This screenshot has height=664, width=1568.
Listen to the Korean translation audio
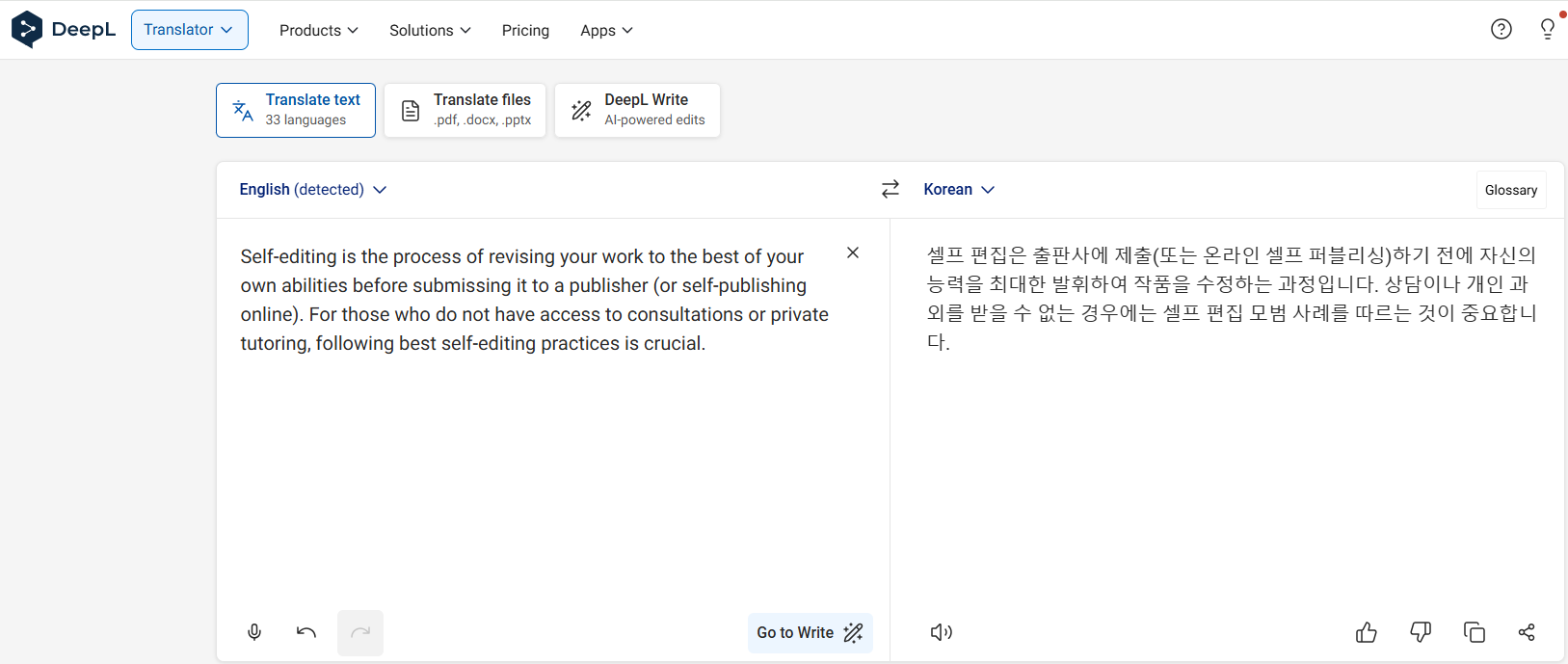point(941,632)
